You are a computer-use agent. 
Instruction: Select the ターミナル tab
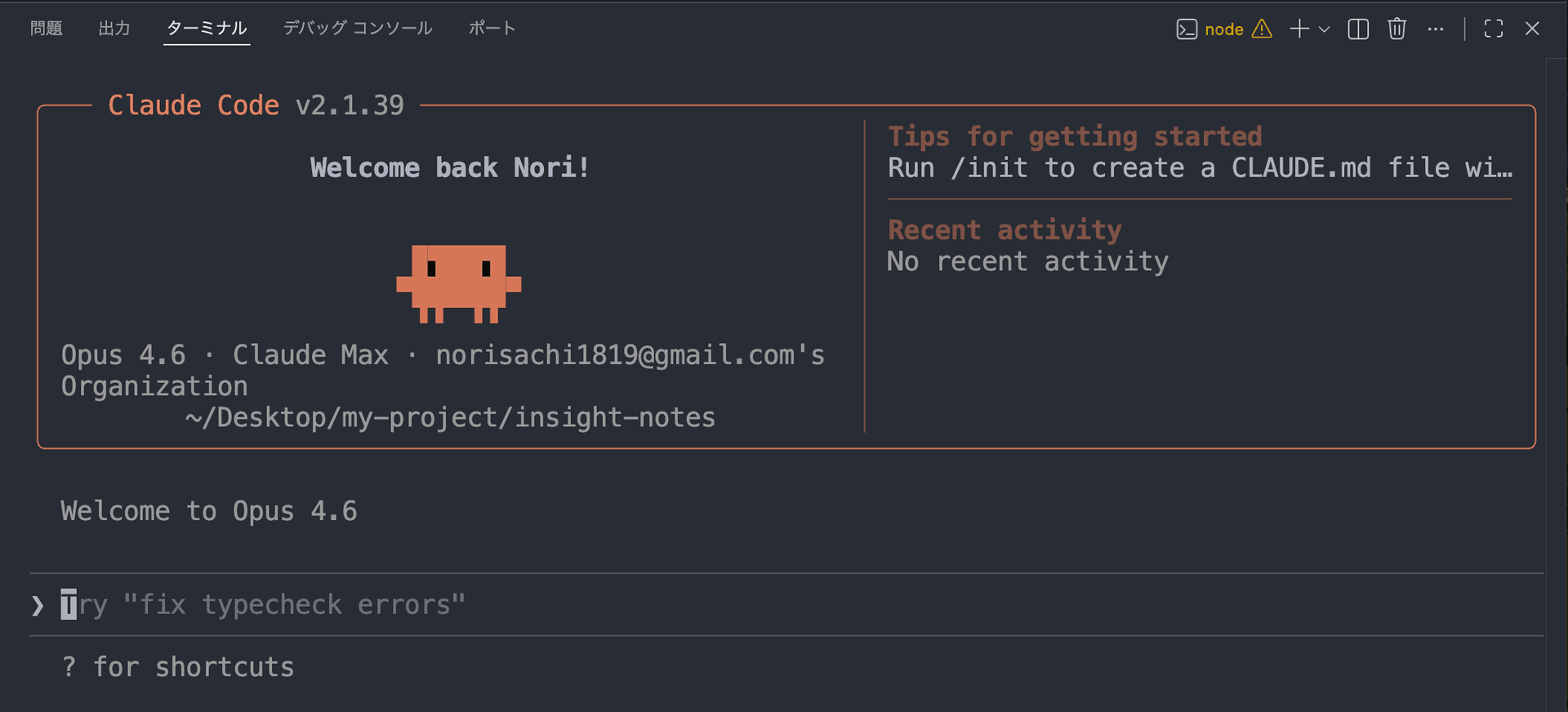click(207, 29)
